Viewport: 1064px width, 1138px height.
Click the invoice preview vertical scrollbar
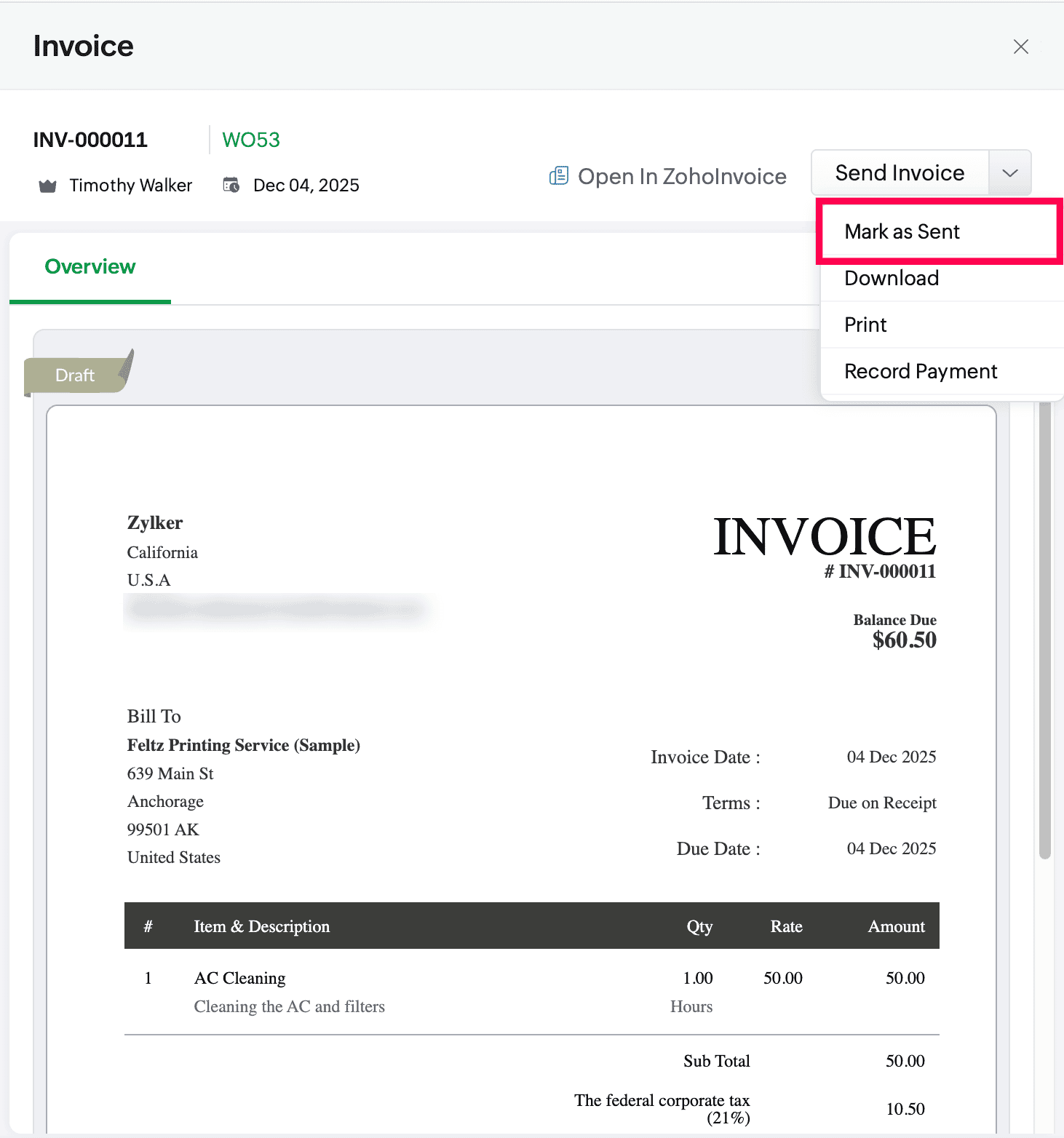[x=1044, y=626]
